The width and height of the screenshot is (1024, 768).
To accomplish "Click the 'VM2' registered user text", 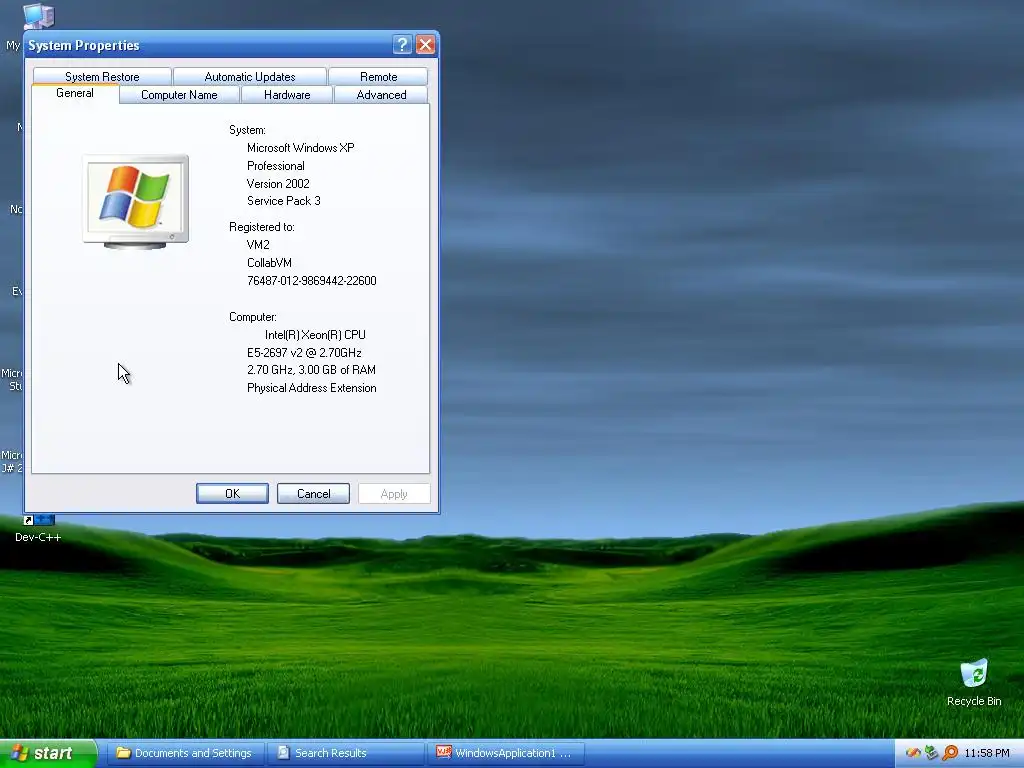I will (258, 244).
